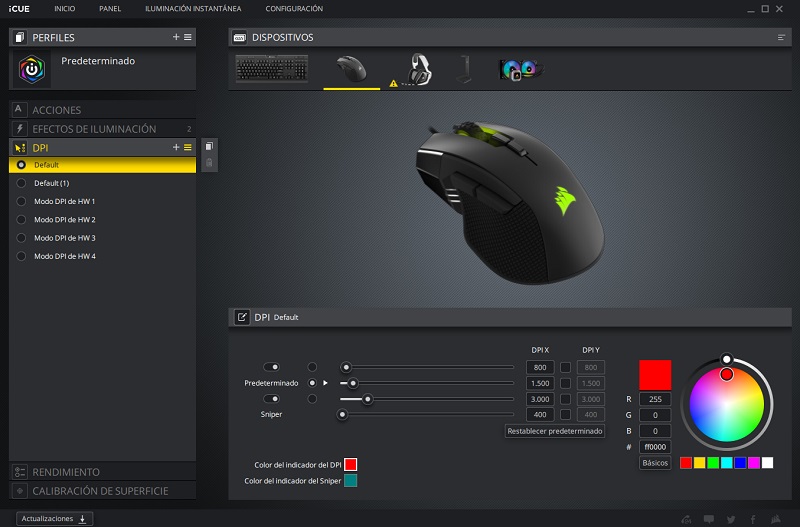Check the 800 DPI Y unlock checkbox
Image resolution: width=800 pixels, height=527 pixels.
click(x=565, y=367)
